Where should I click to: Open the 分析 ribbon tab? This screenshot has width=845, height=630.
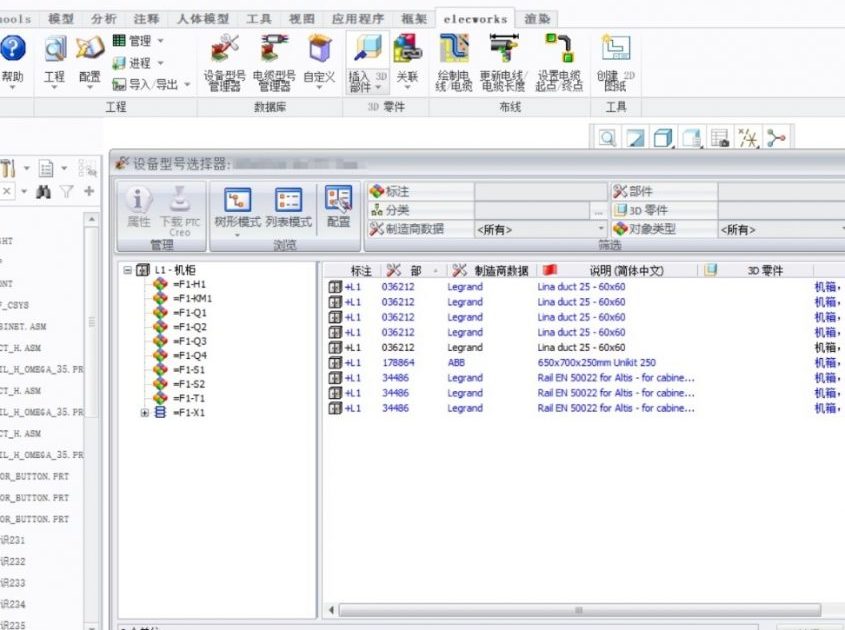pyautogui.click(x=104, y=19)
